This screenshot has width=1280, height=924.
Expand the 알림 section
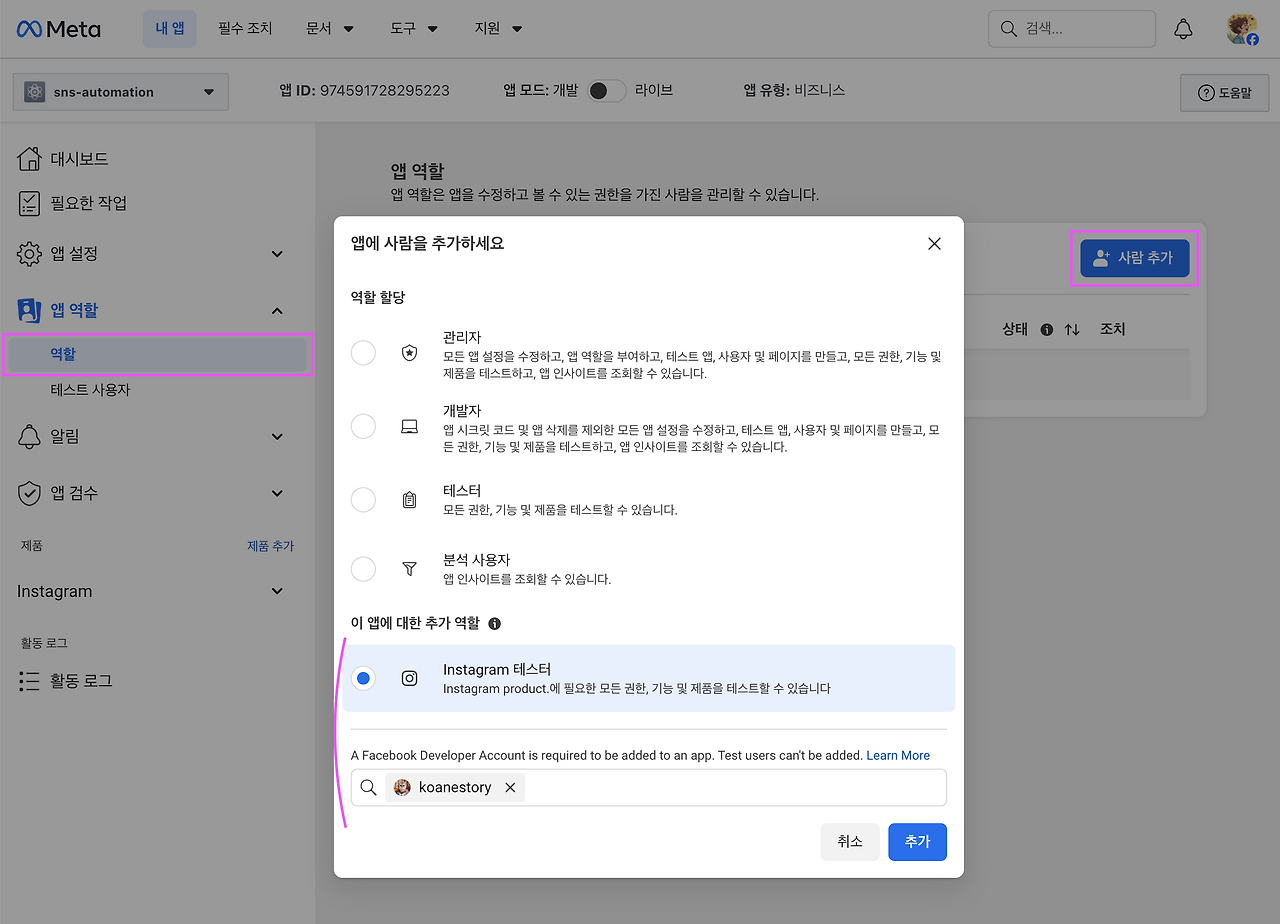(x=278, y=437)
